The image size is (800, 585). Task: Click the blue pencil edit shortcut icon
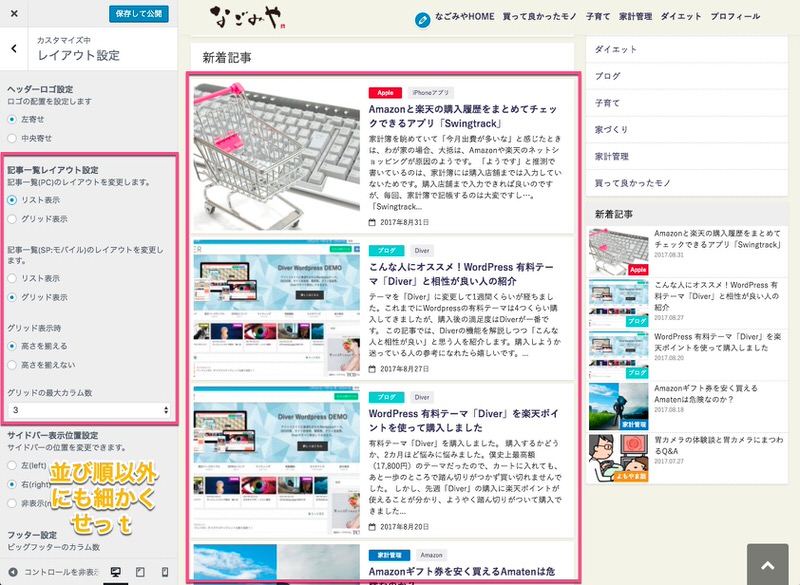click(x=423, y=19)
